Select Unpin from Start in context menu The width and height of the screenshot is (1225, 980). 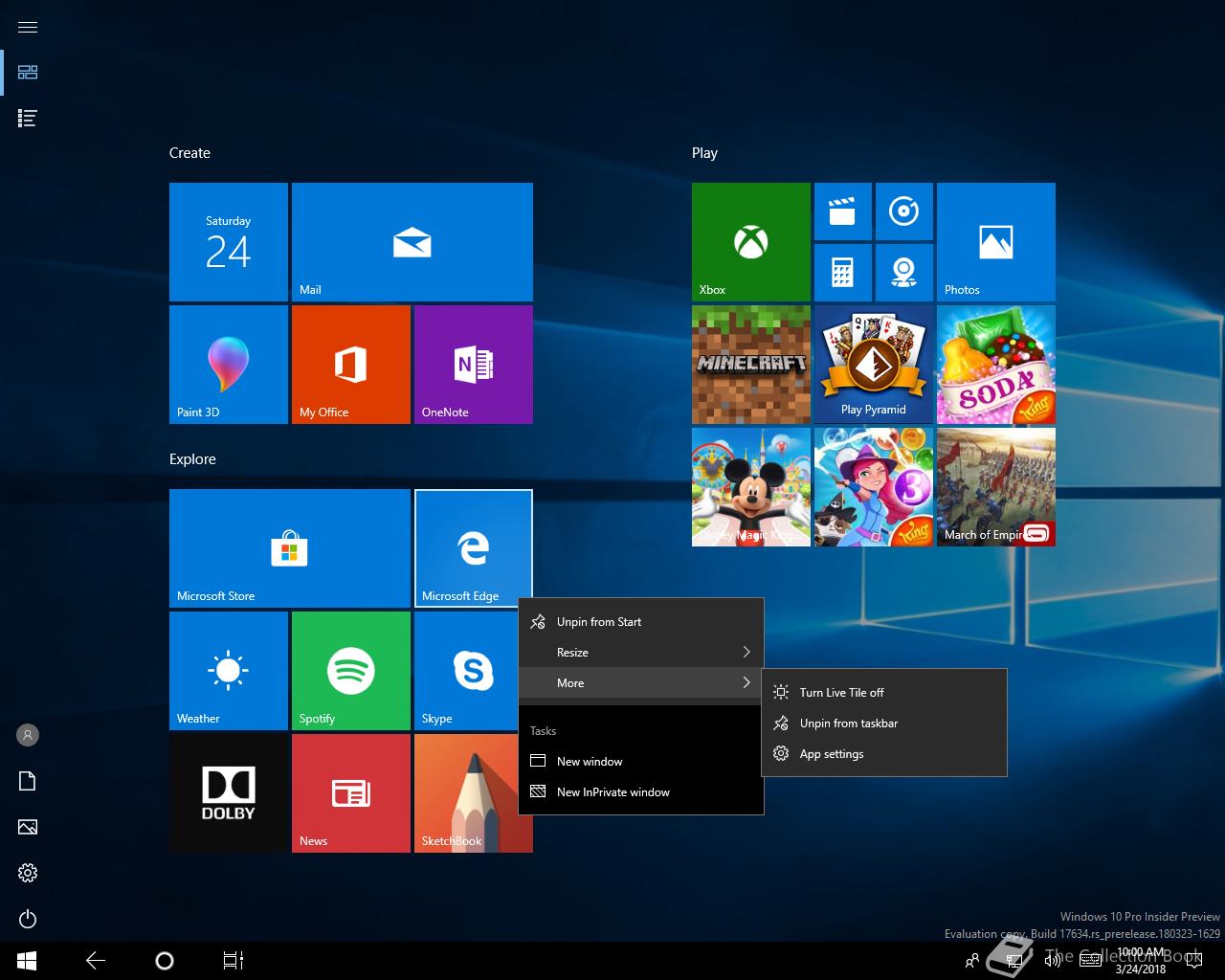641,622
